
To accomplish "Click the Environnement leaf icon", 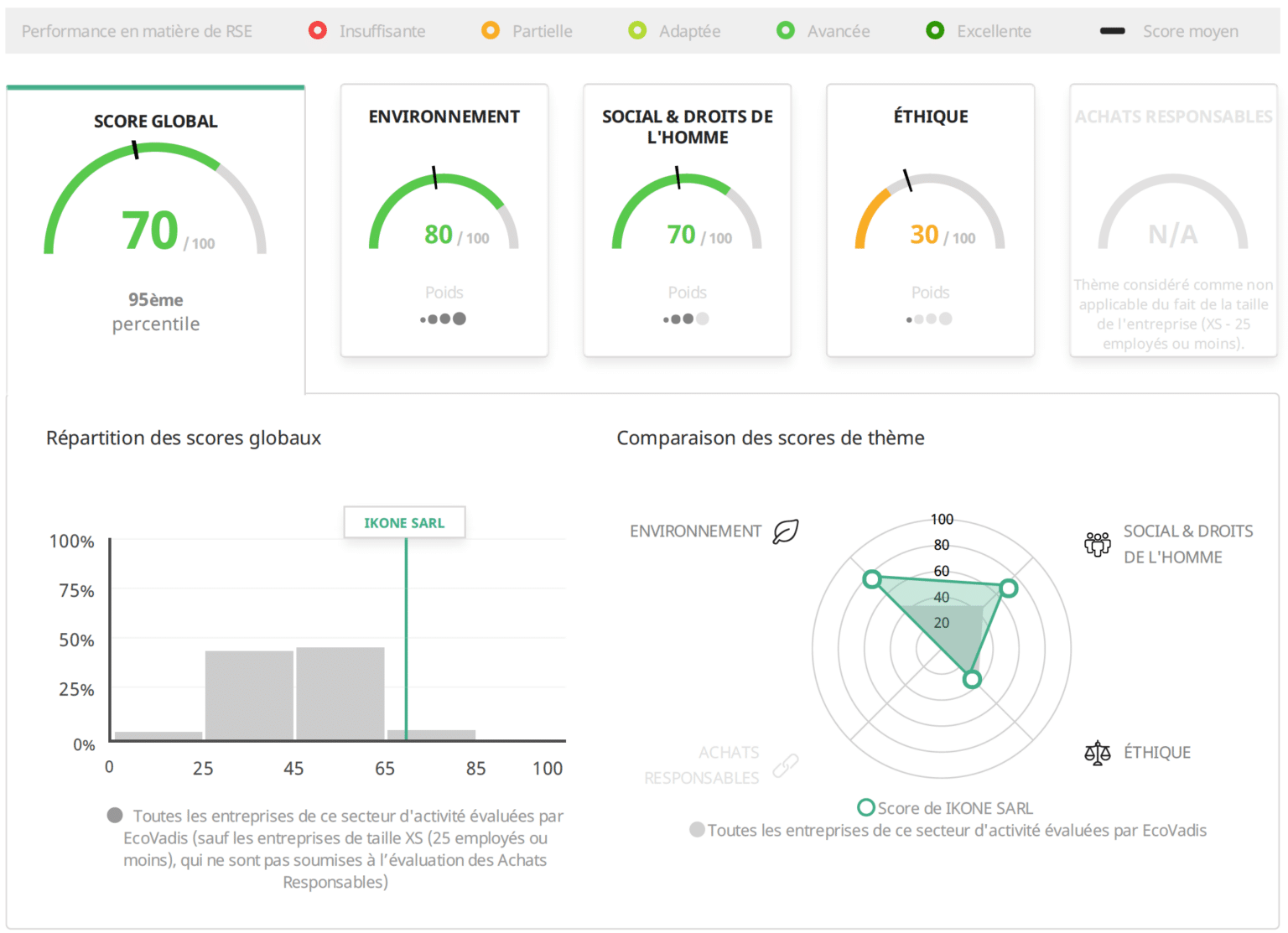I will coord(786,531).
